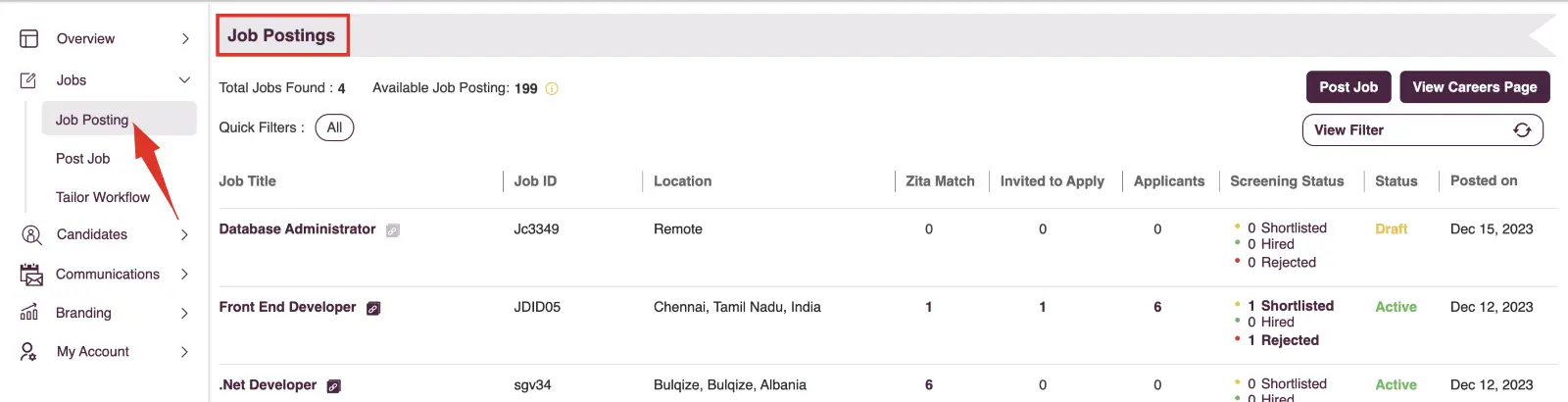Open link icon next to Front End Developer
This screenshot has width=1568, height=402.
tap(373, 308)
